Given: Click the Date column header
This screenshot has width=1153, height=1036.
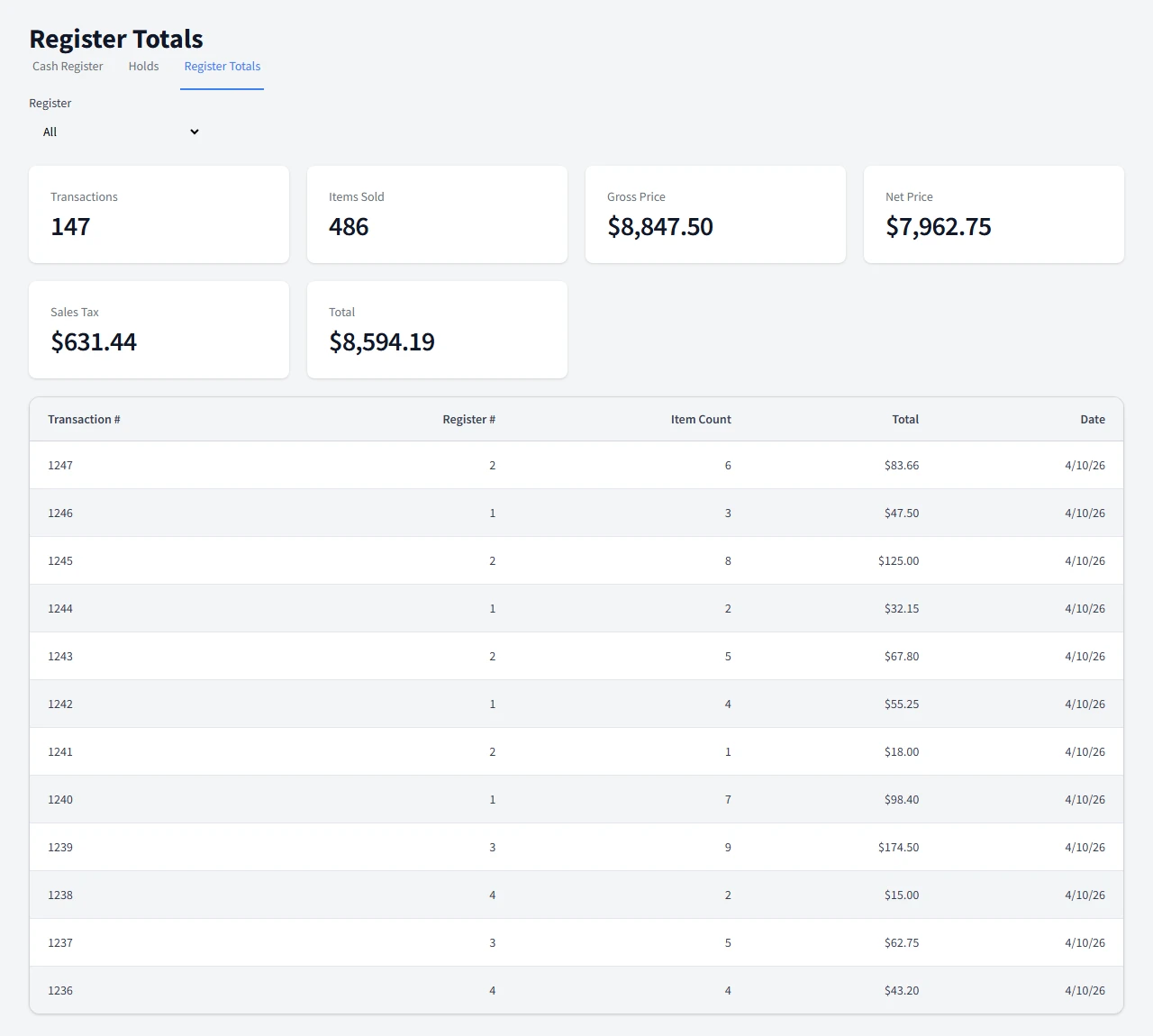Looking at the screenshot, I should coord(1092,420).
